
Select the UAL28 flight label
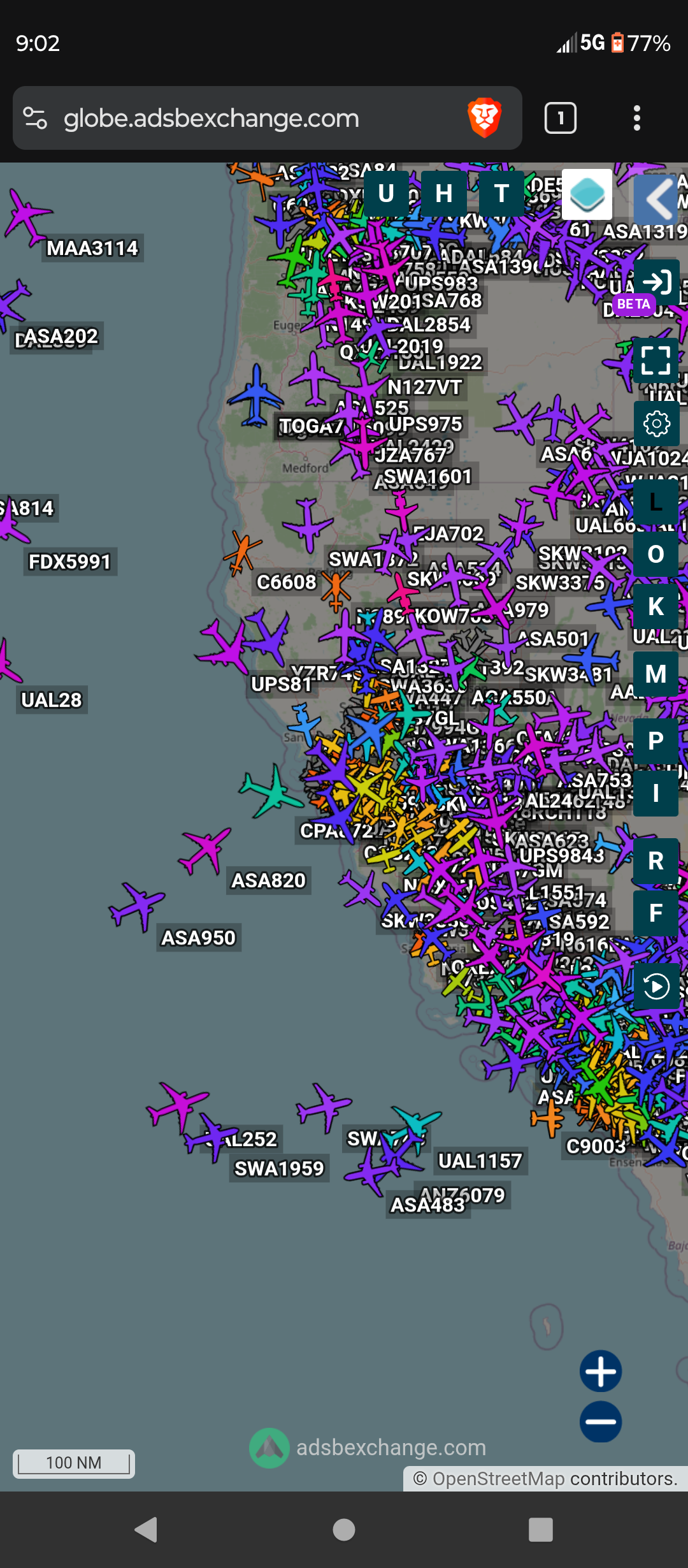click(x=52, y=700)
